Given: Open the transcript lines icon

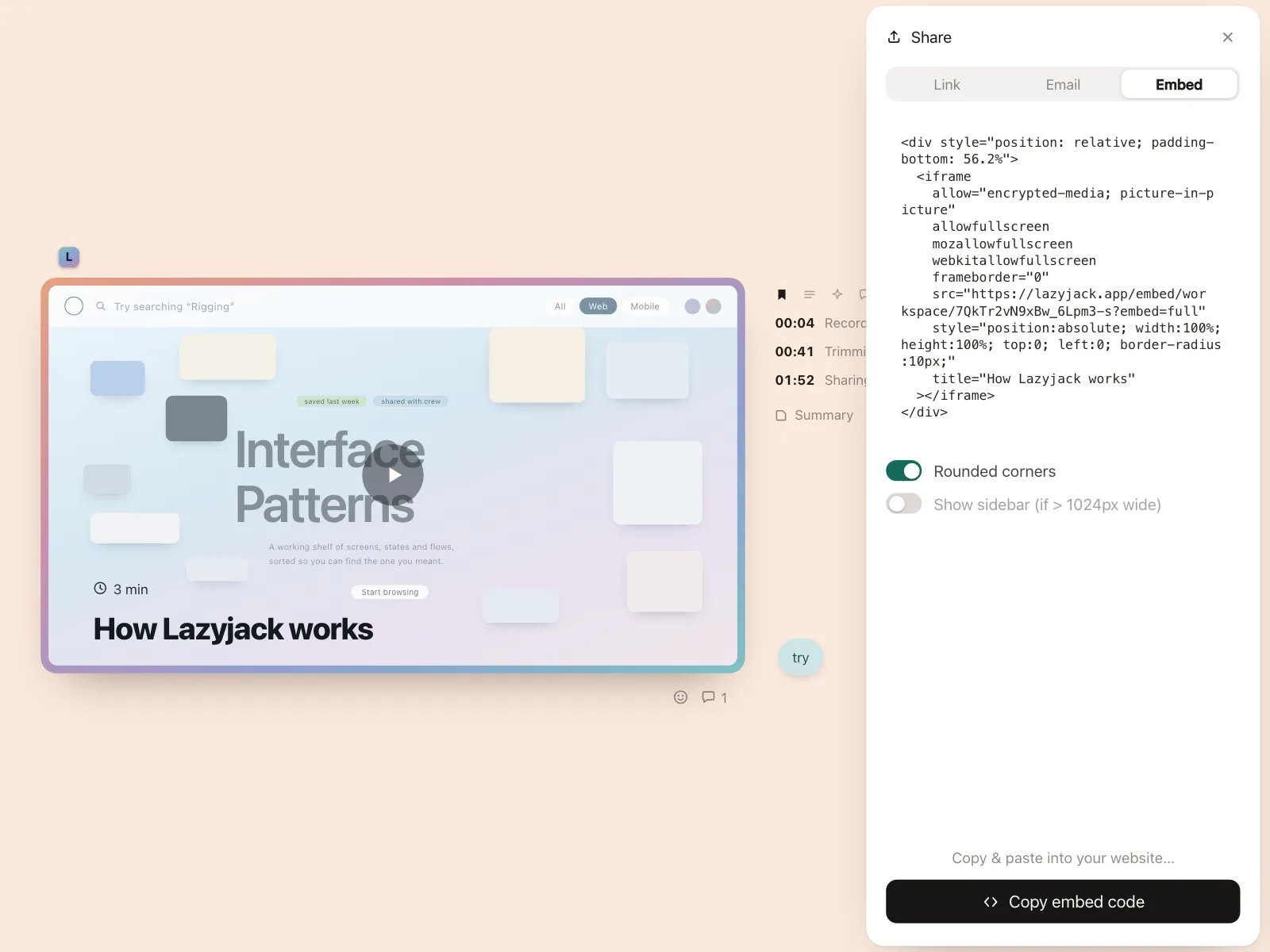Looking at the screenshot, I should (810, 294).
